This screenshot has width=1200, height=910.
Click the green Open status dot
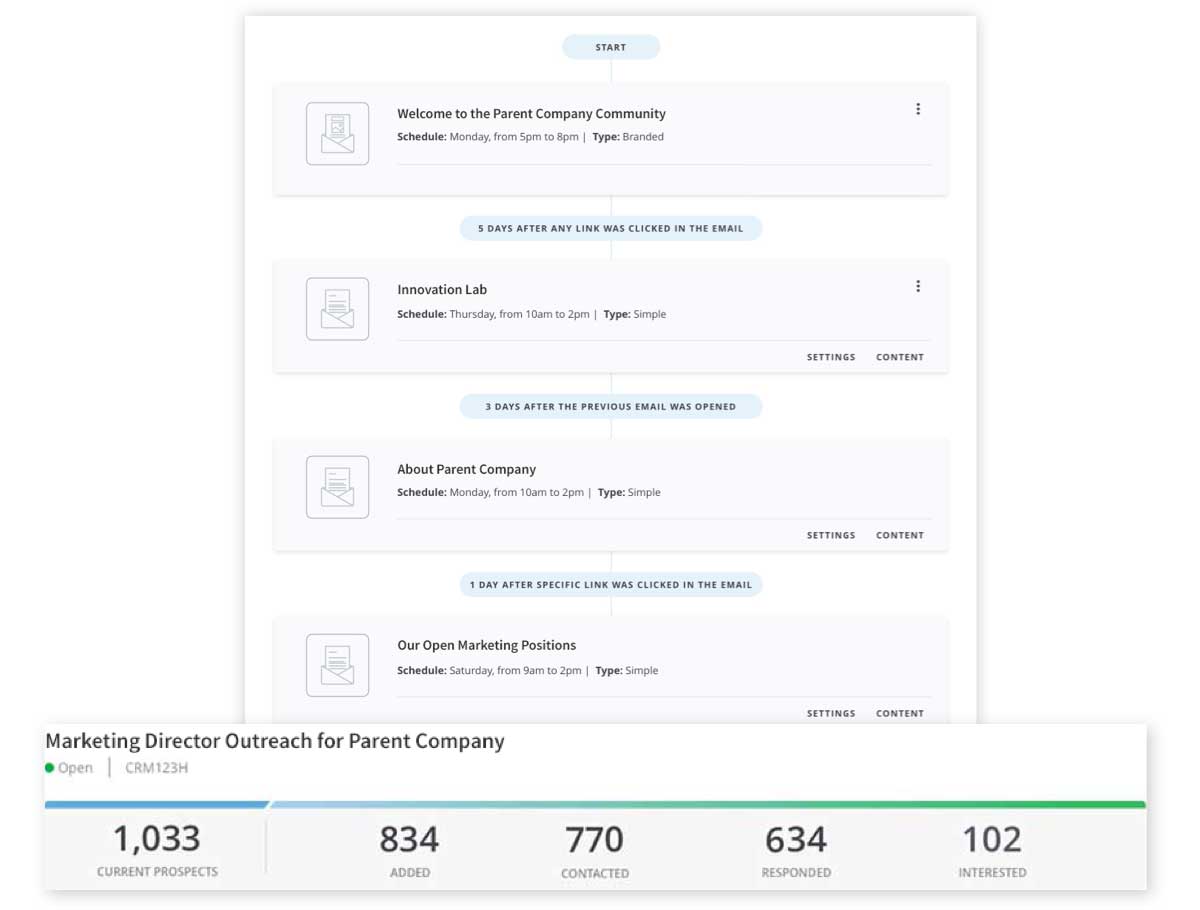click(50, 768)
